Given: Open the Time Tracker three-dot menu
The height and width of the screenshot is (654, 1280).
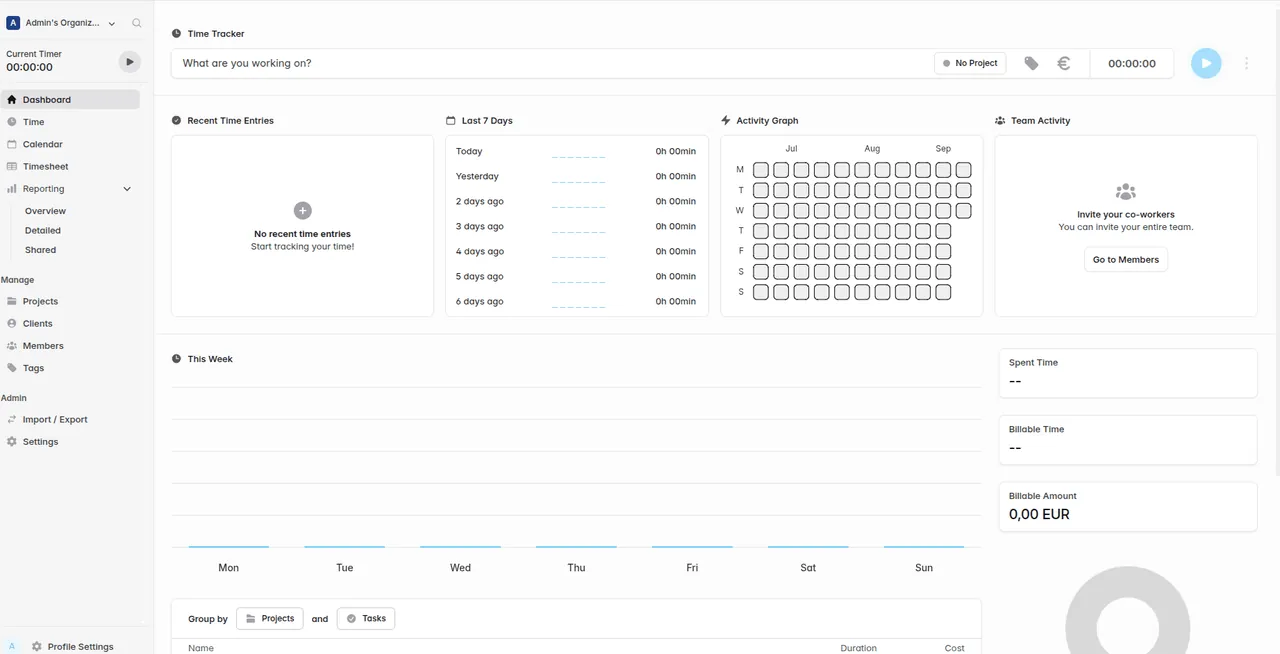Looking at the screenshot, I should click(x=1246, y=63).
